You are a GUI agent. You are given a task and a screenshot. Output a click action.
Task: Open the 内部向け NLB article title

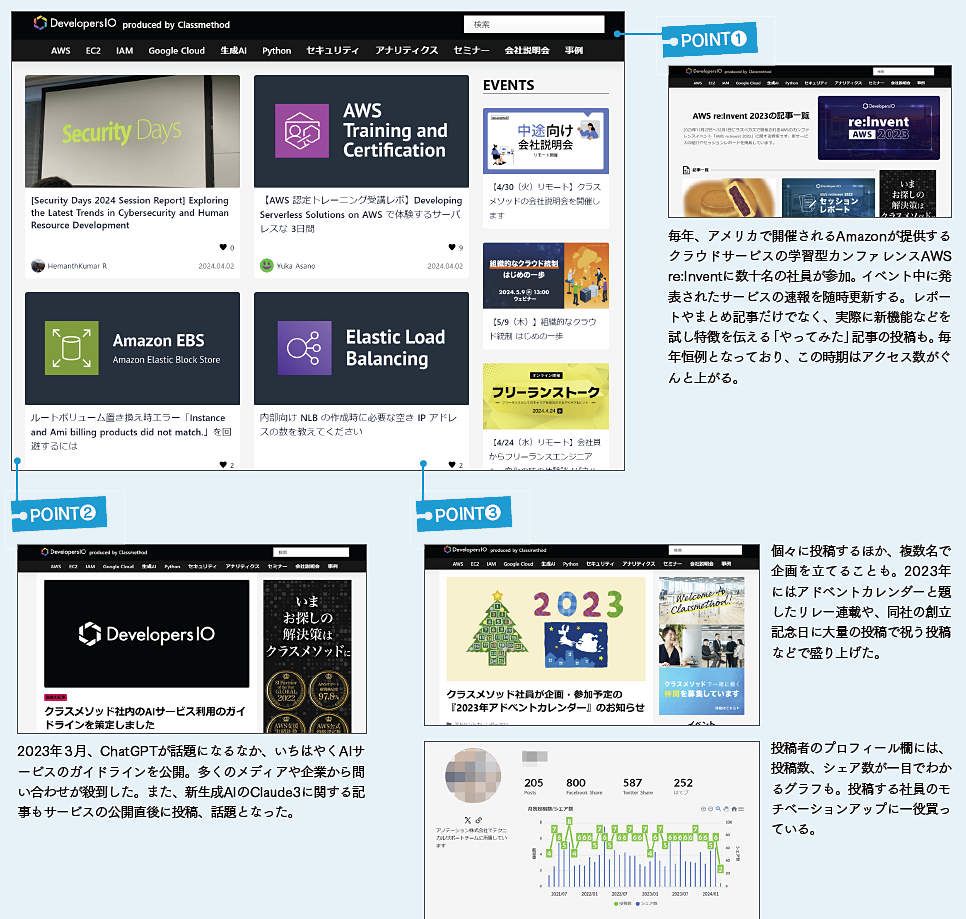[x=358, y=424]
